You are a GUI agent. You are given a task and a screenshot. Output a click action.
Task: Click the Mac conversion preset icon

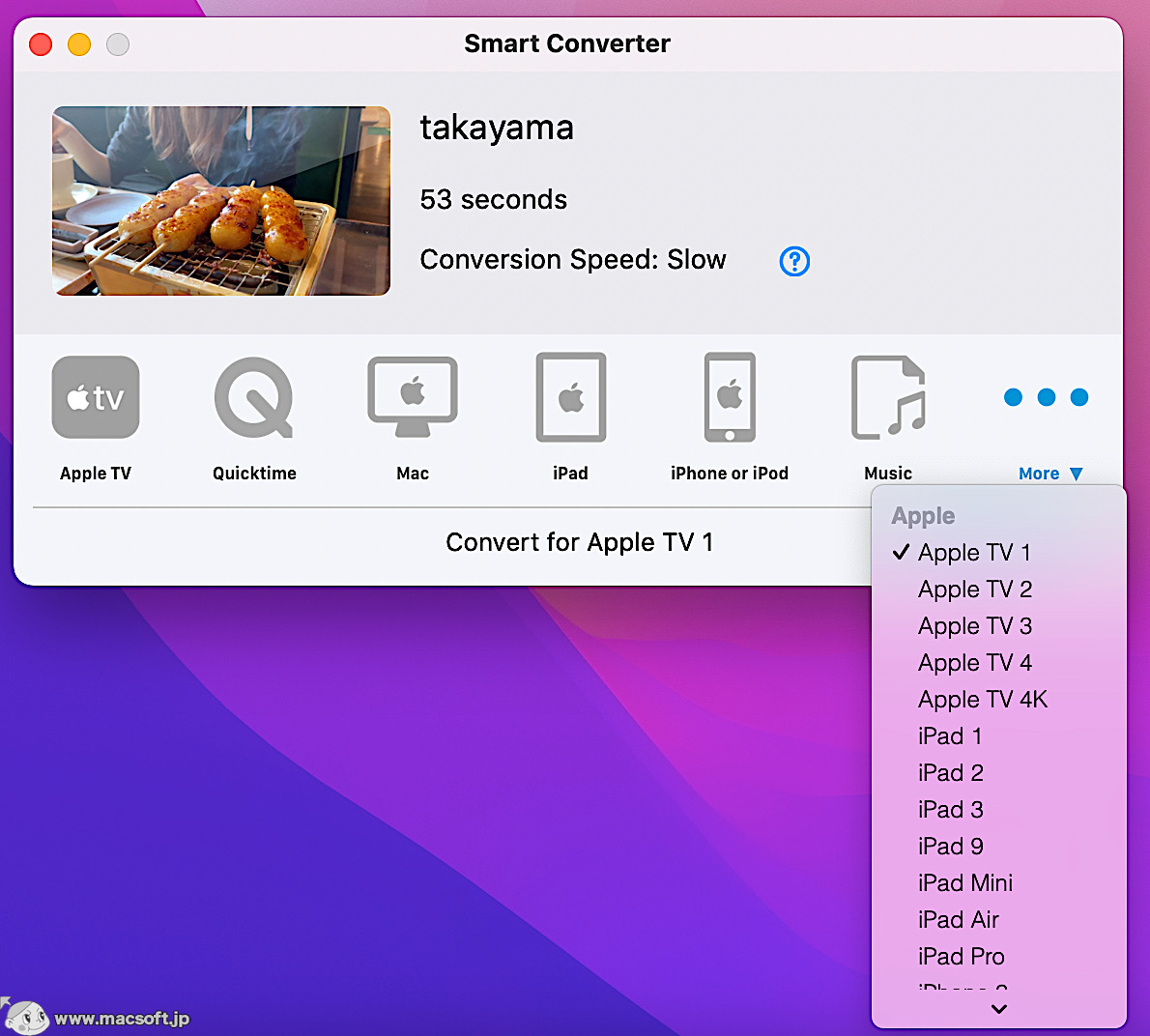(x=412, y=396)
